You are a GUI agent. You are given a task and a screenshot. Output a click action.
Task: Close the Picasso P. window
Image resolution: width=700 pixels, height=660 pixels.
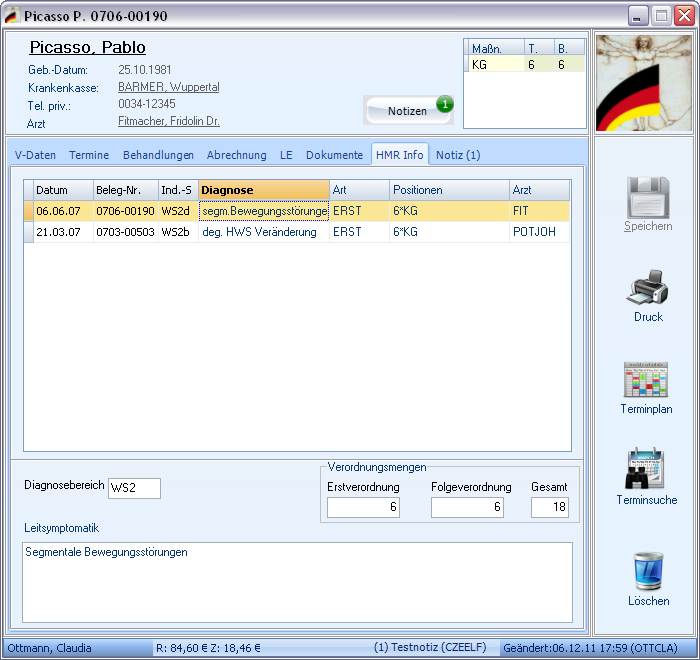(685, 16)
